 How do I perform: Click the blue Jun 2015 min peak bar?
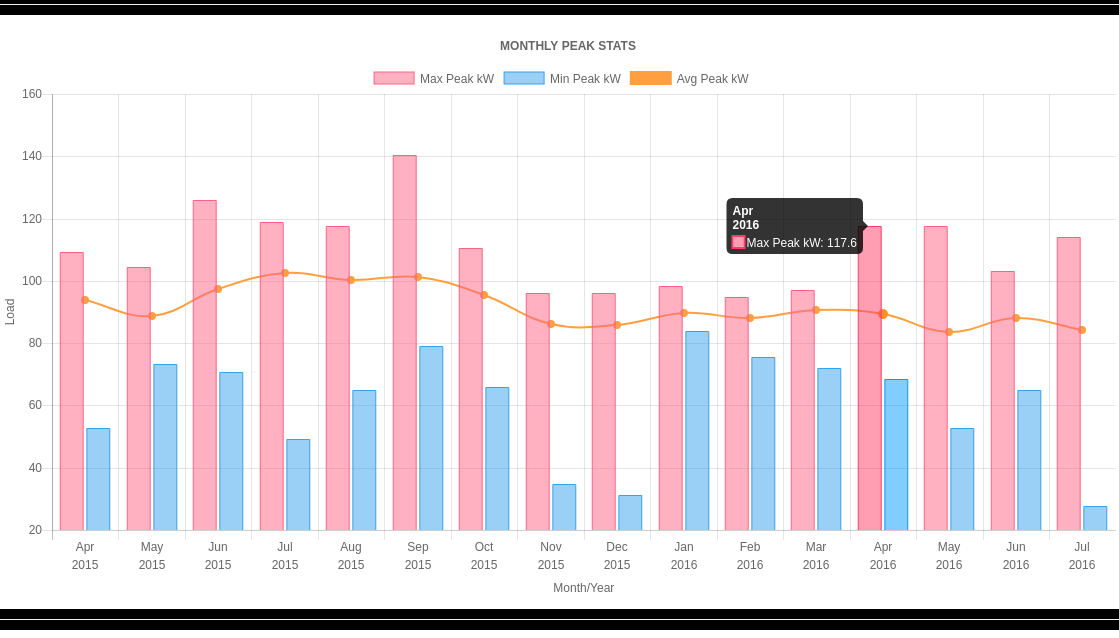pyautogui.click(x=231, y=451)
